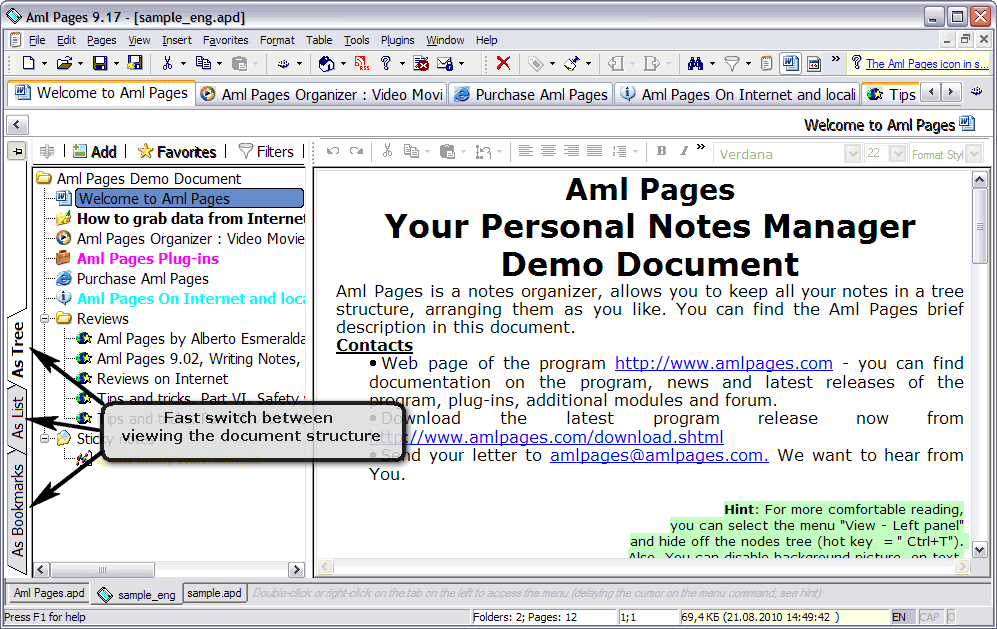
Task: Collapse the Reviews folder node
Action: pos(45,318)
